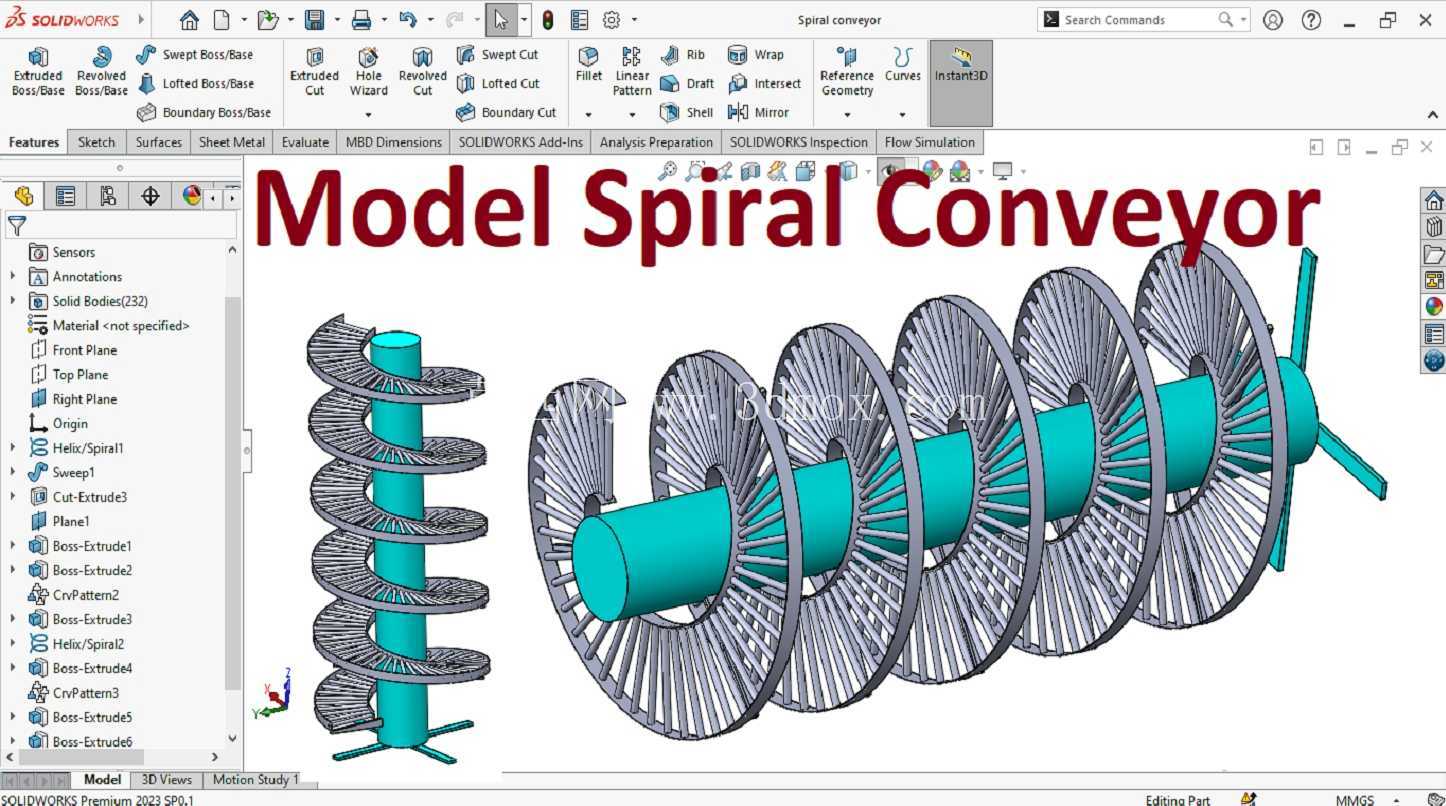Click Zoom to Fit in view toolbar
The image size is (1446, 806).
(x=667, y=171)
